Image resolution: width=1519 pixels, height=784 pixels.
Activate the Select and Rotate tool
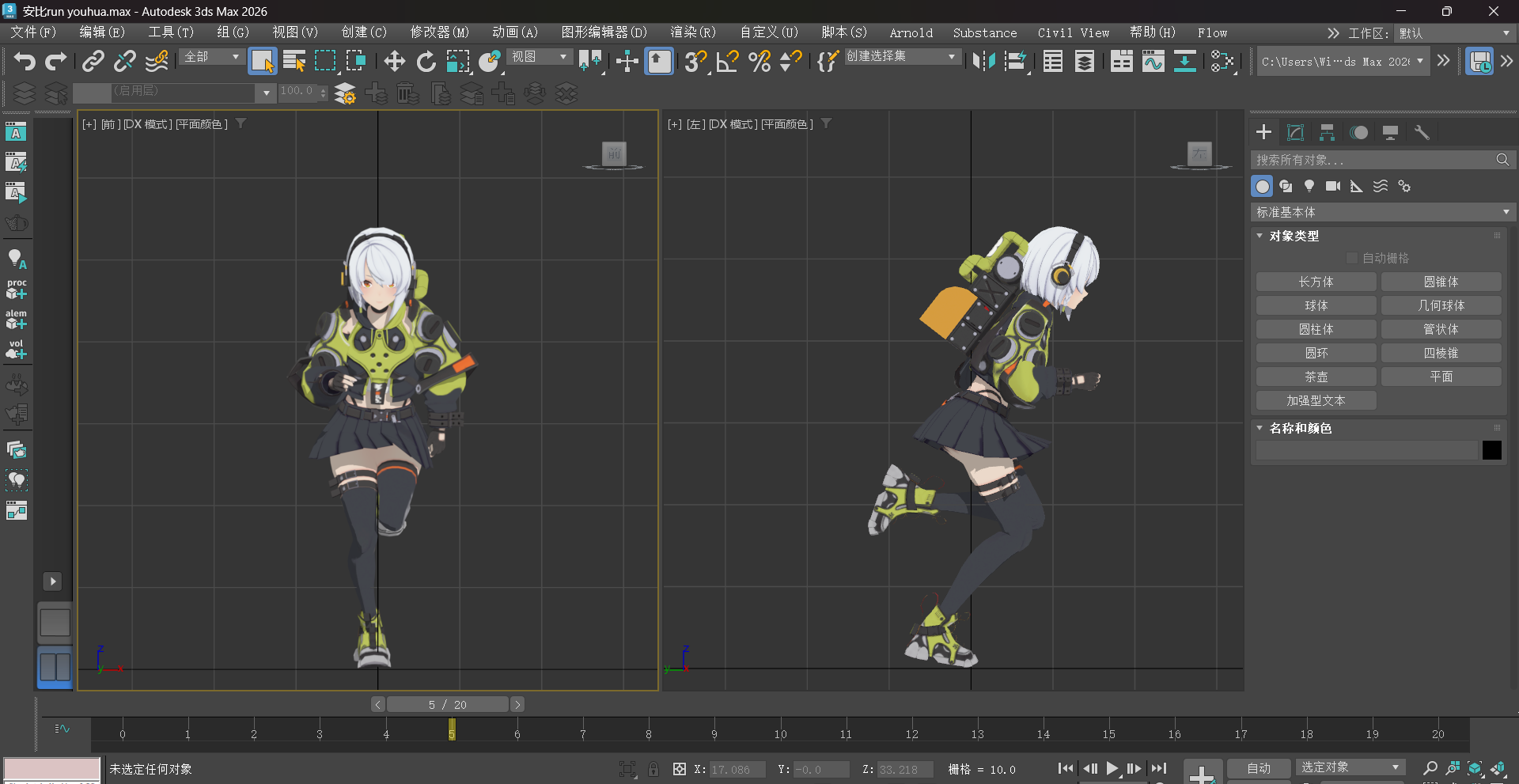(426, 61)
